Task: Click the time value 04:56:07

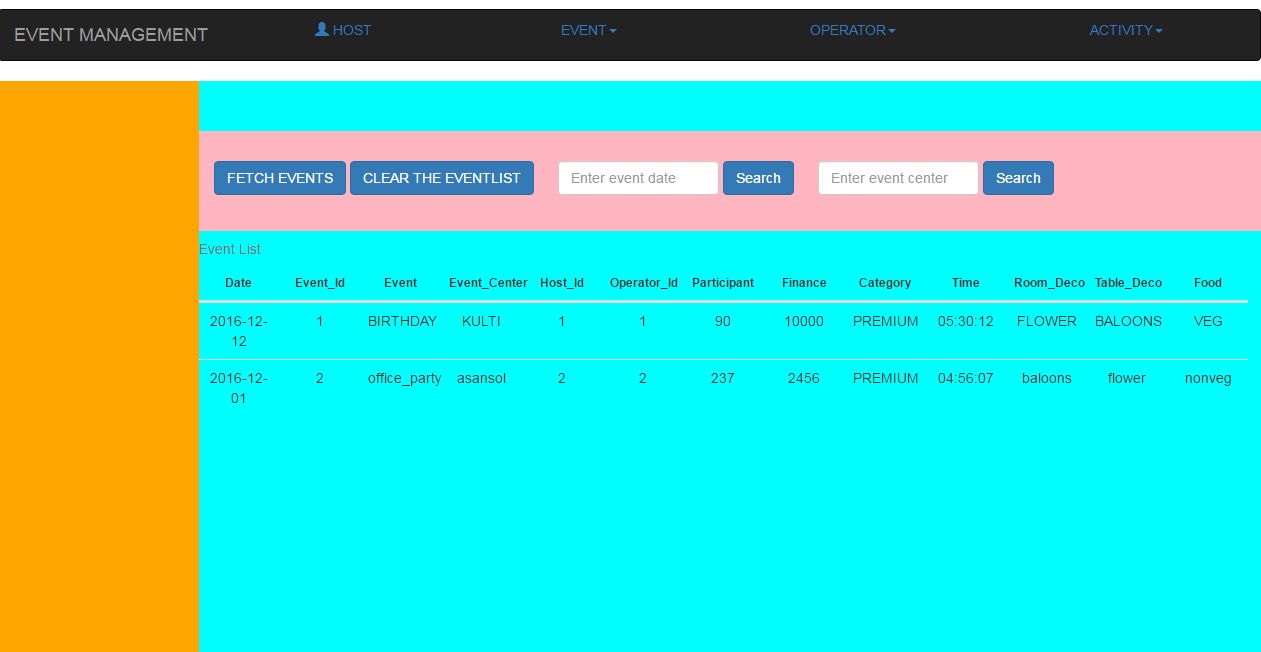Action: [x=966, y=378]
